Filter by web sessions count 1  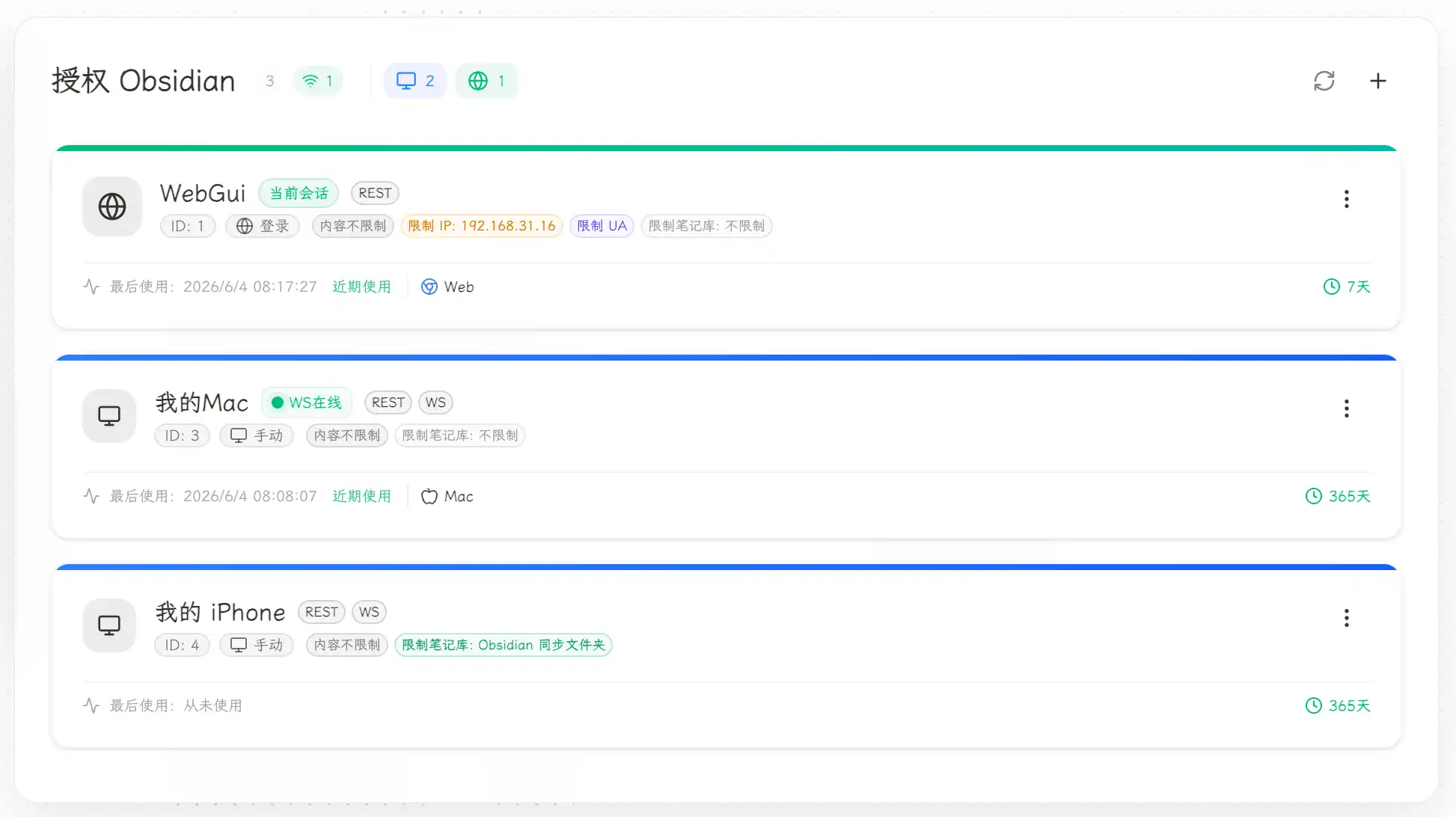(486, 81)
